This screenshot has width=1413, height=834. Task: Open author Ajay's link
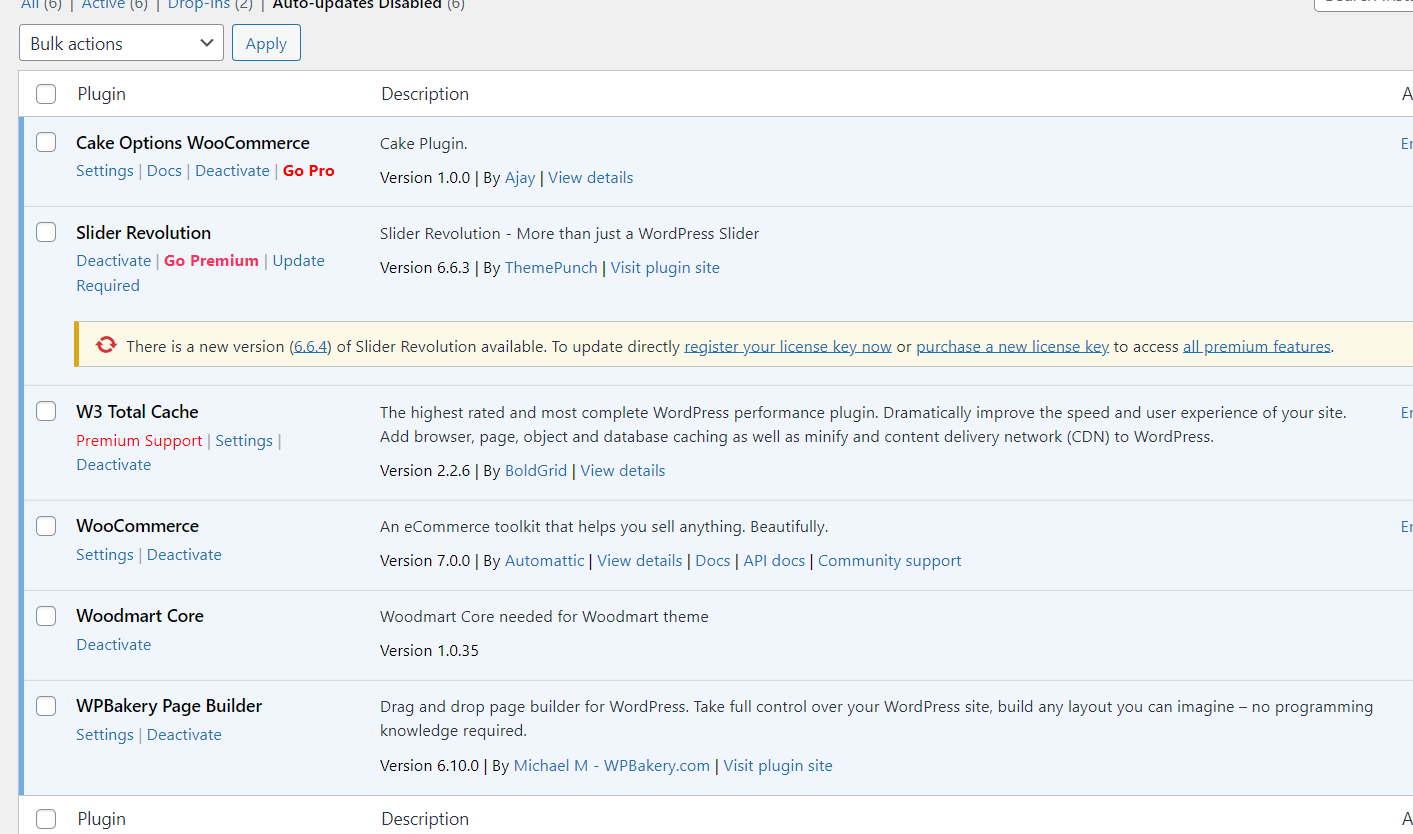520,178
